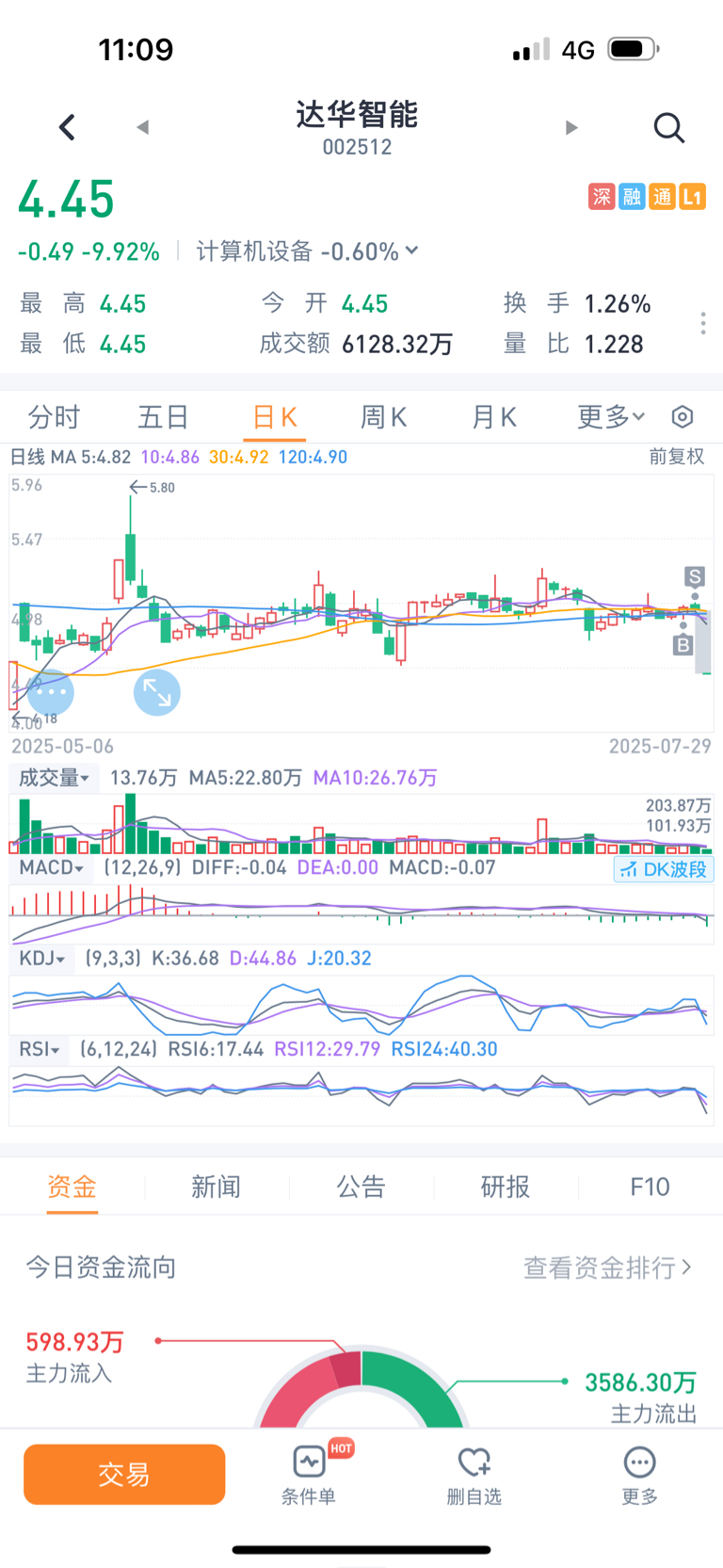Open the 更多 chart period dropdown

click(611, 417)
